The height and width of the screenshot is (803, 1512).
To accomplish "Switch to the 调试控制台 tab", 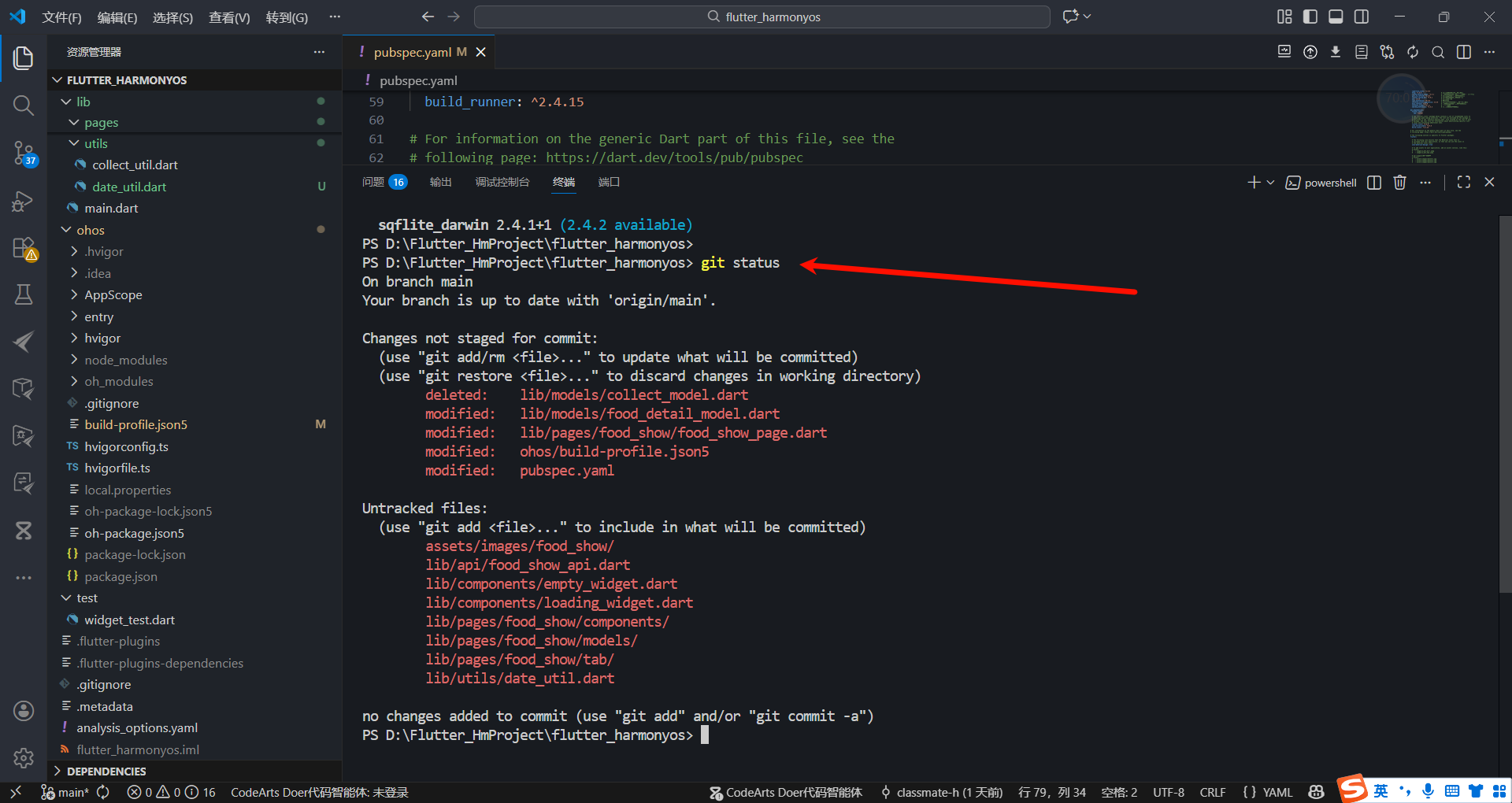I will pyautogui.click(x=502, y=183).
